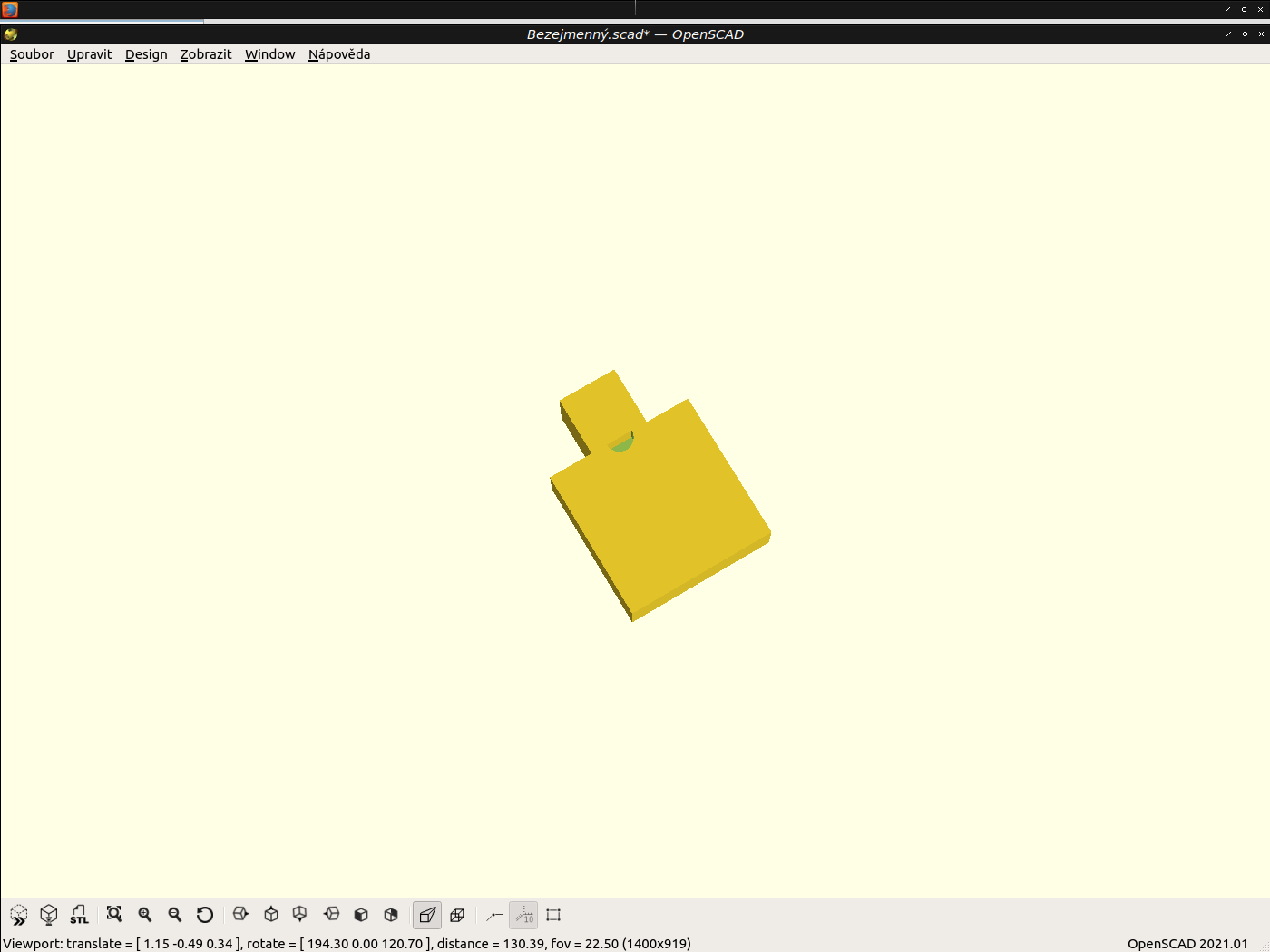This screenshot has width=1270, height=952.
Task: Enable orthogonal projection
Action: point(457,915)
